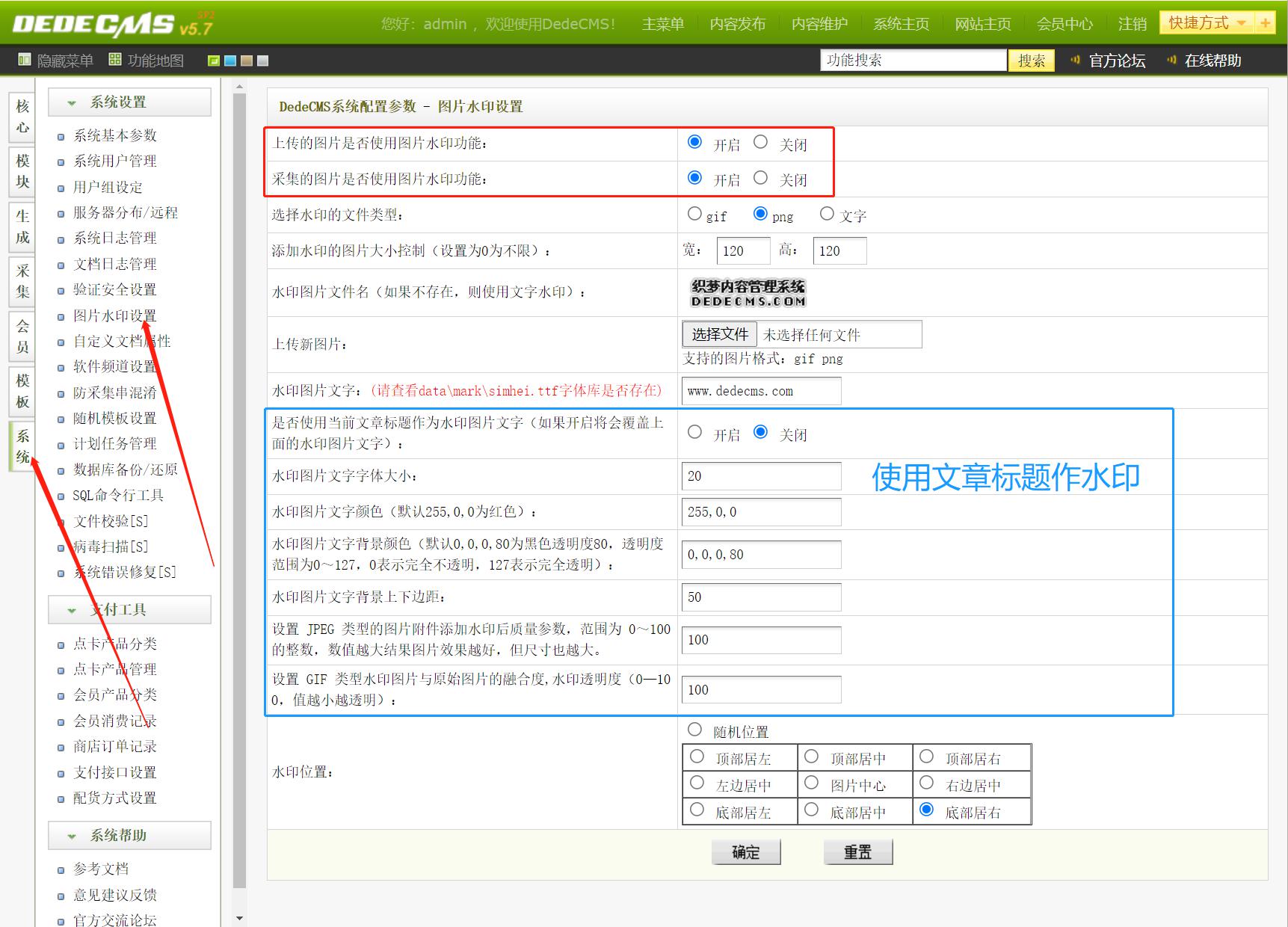
Task: Open 主菜单 in the top navigation
Action: (x=663, y=24)
